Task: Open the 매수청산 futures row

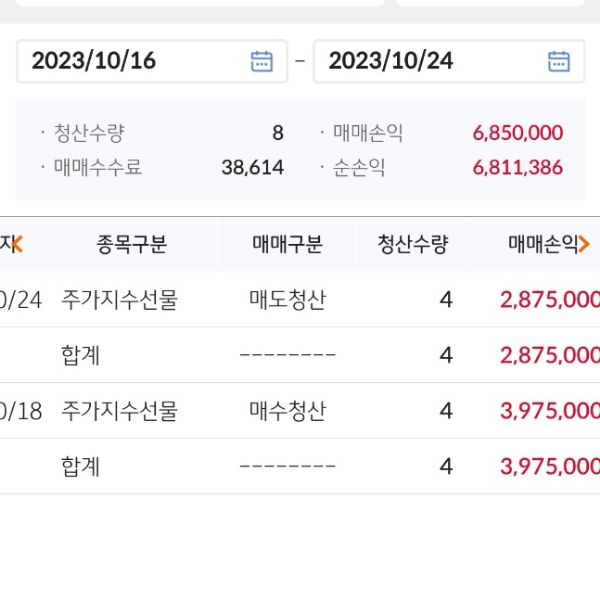Action: click(288, 411)
